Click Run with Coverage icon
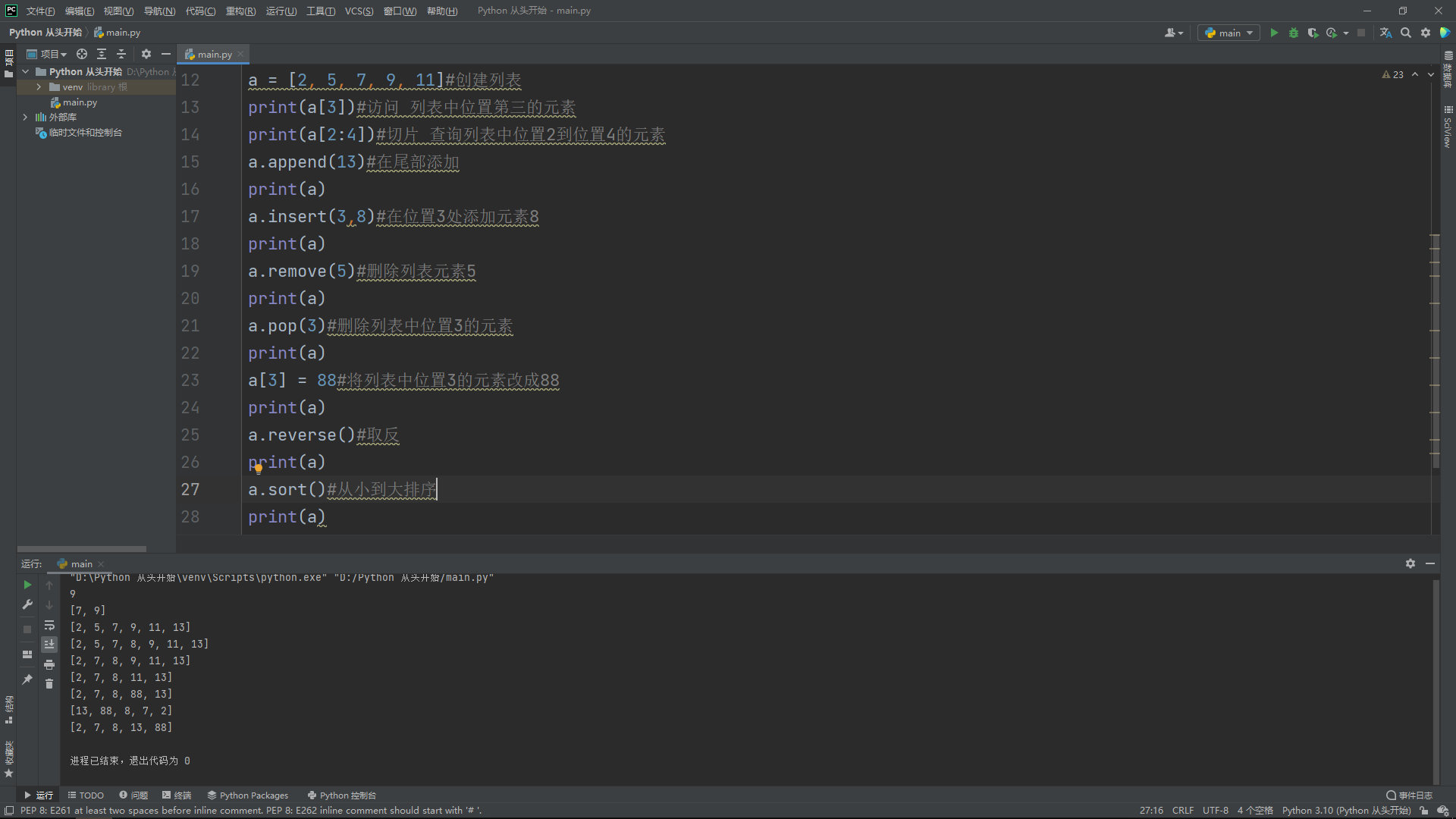The width and height of the screenshot is (1456, 819). click(1313, 33)
